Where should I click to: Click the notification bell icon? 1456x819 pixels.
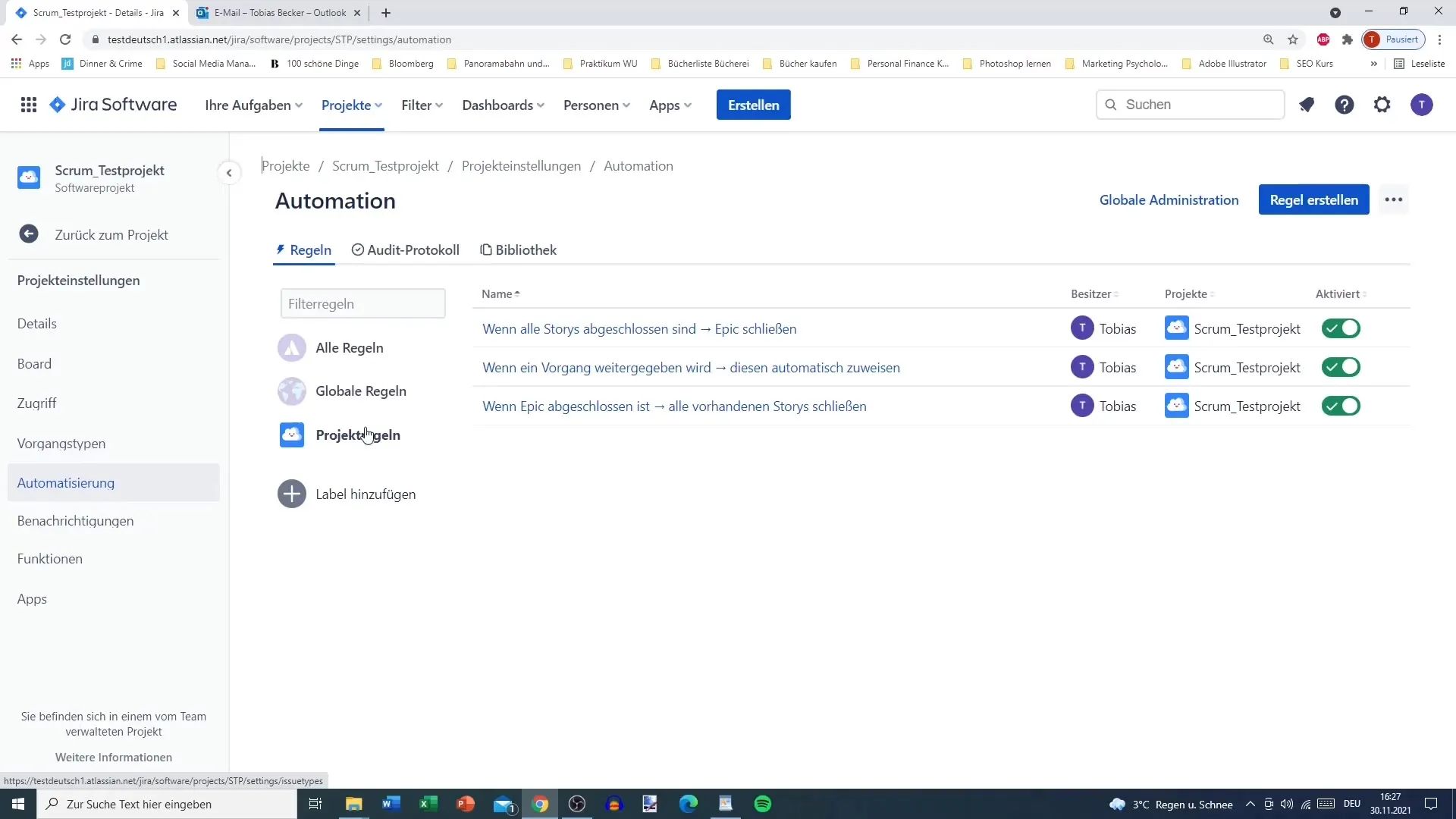(1307, 105)
